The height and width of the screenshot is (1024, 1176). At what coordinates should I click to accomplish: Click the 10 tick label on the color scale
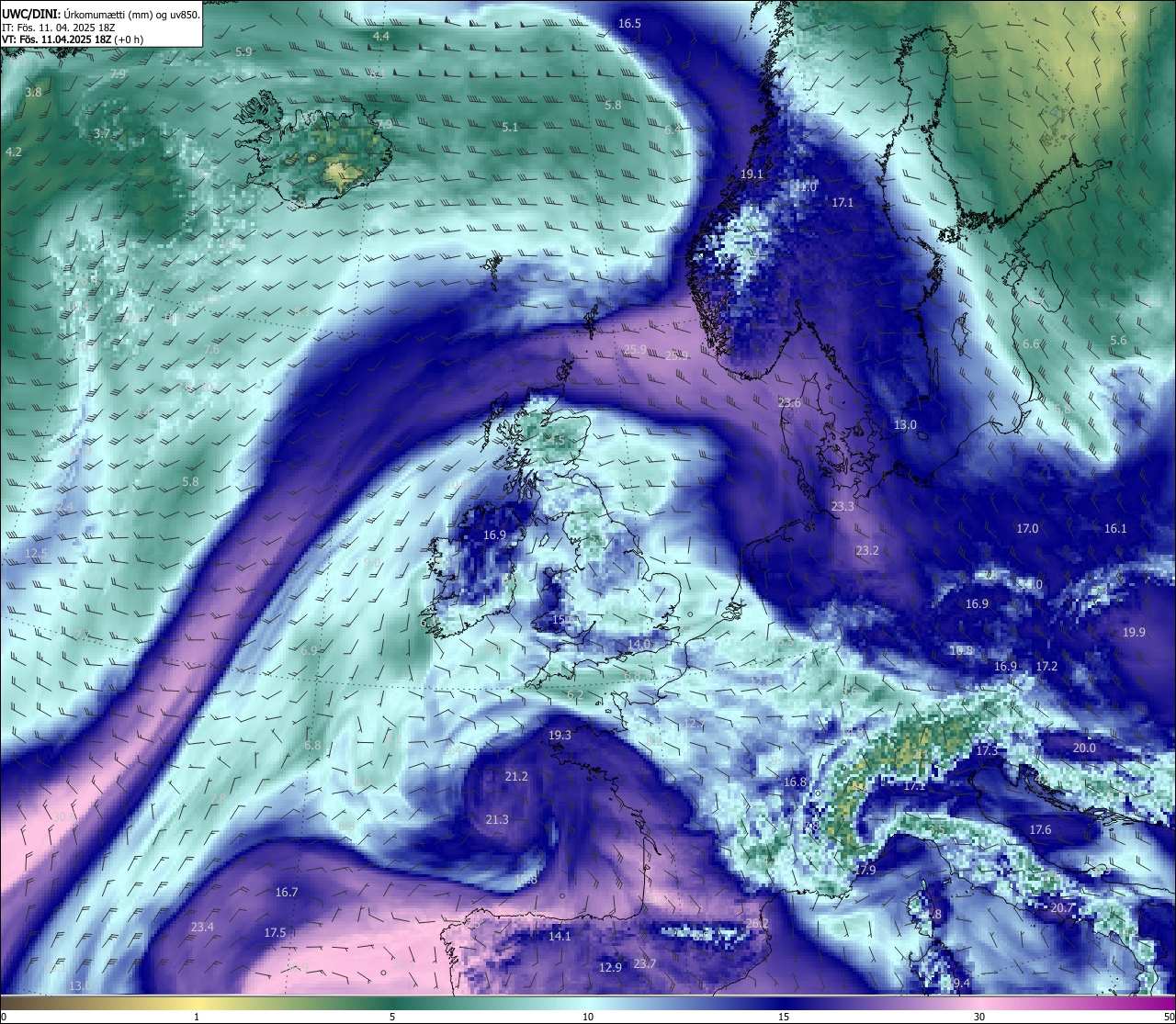coord(588,1017)
